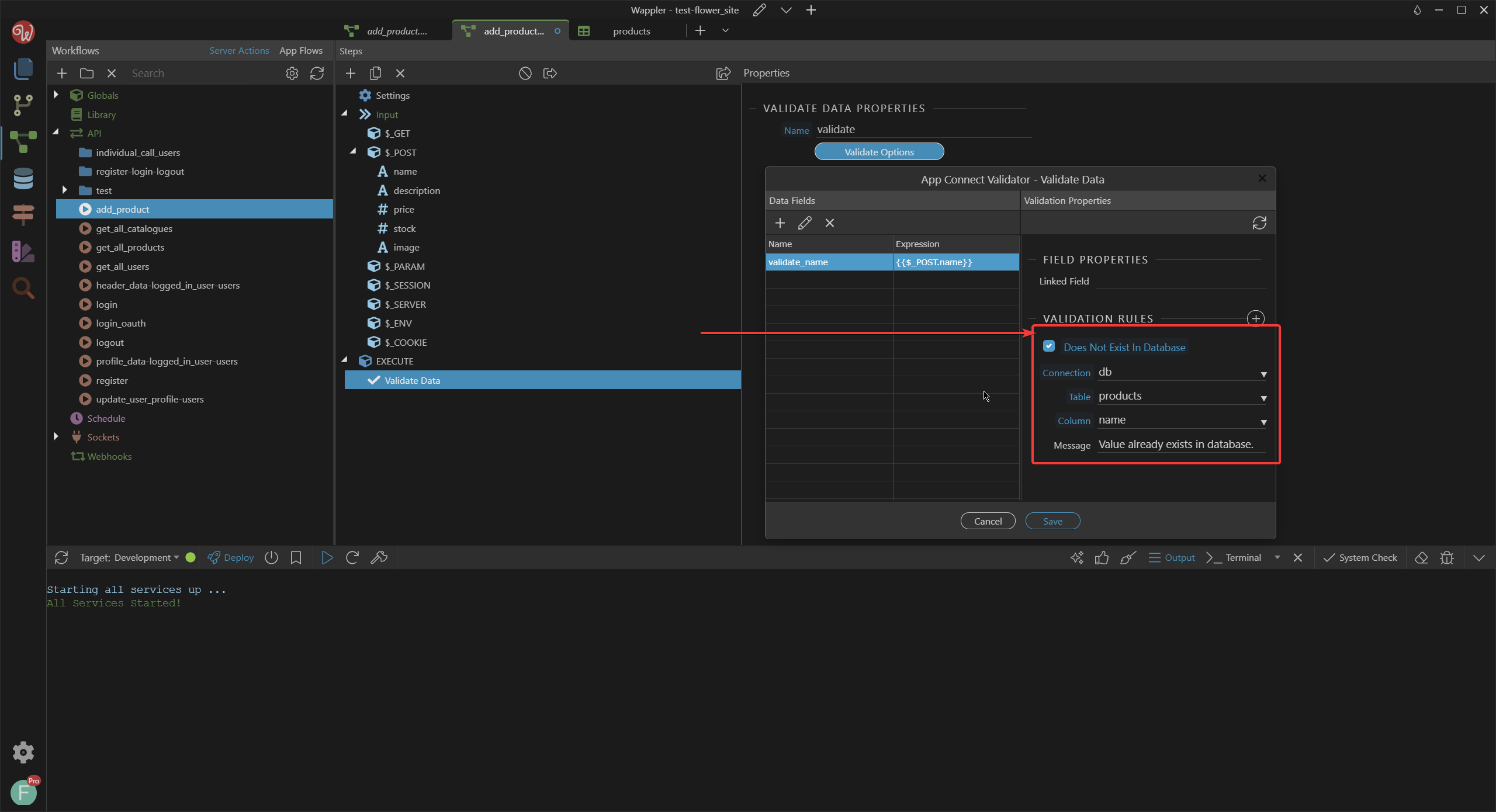Add a new step in Steps toolbar

coord(351,73)
